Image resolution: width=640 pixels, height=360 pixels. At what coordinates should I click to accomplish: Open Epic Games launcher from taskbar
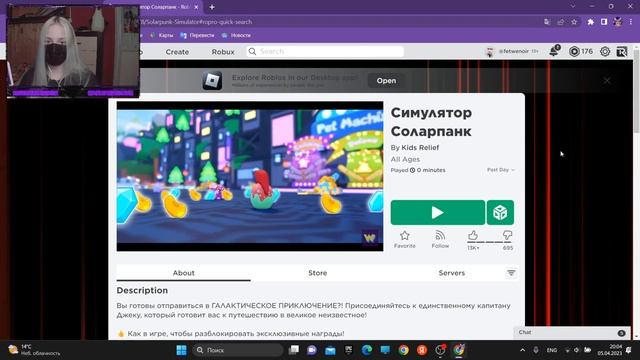click(348, 350)
